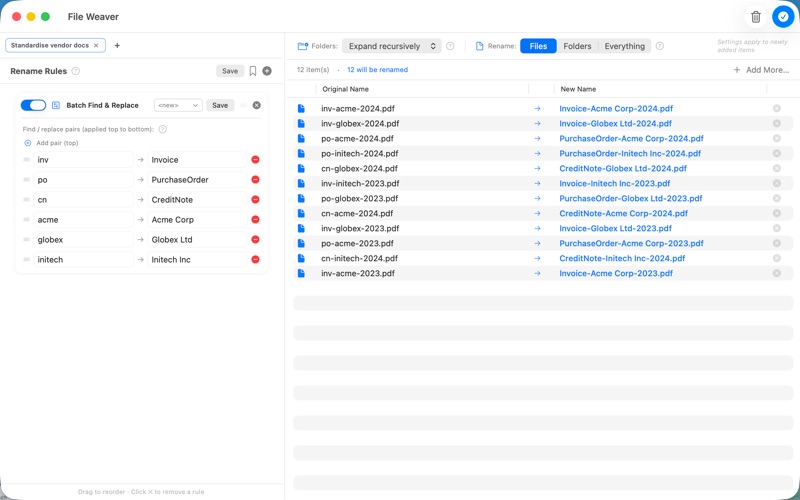Choose Folders in the Rename selector

pyautogui.click(x=577, y=46)
